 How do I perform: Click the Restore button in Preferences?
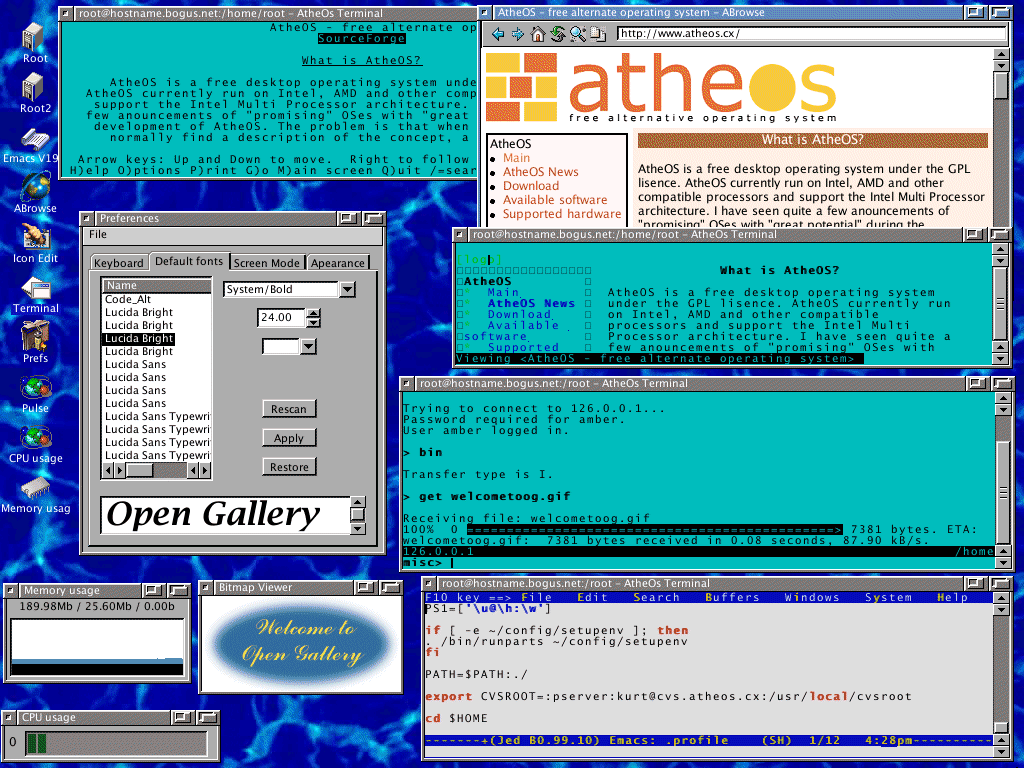coord(289,467)
